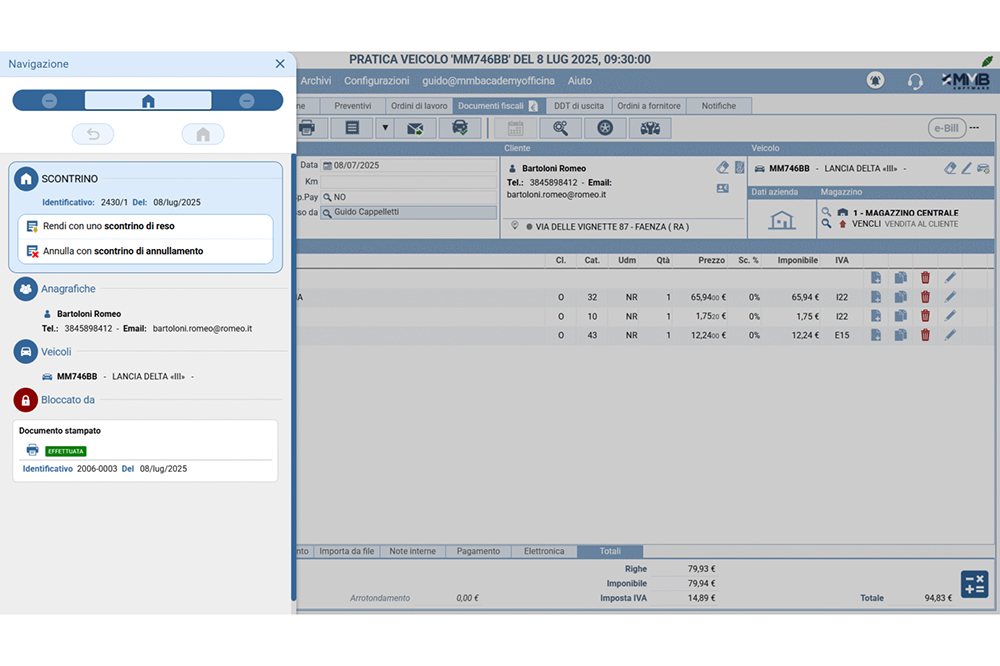The width and height of the screenshot is (1000, 666).
Task: Click the home icon in the navigation bar
Action: tap(148, 101)
